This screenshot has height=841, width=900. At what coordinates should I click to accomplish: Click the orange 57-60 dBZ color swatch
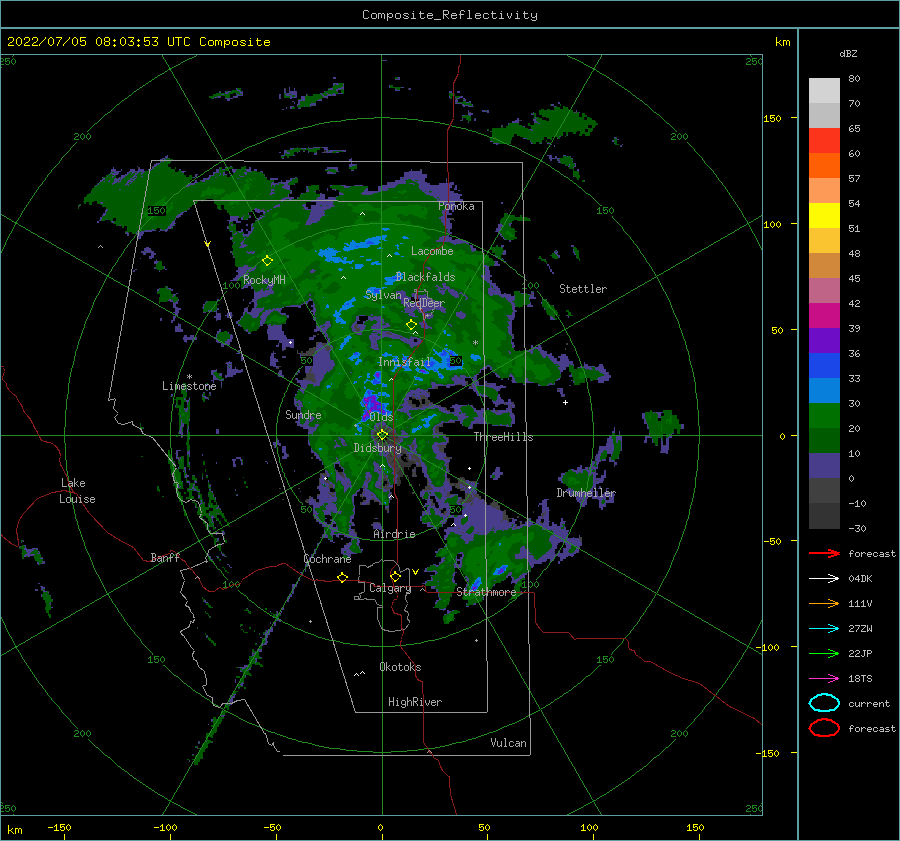pyautogui.click(x=824, y=166)
